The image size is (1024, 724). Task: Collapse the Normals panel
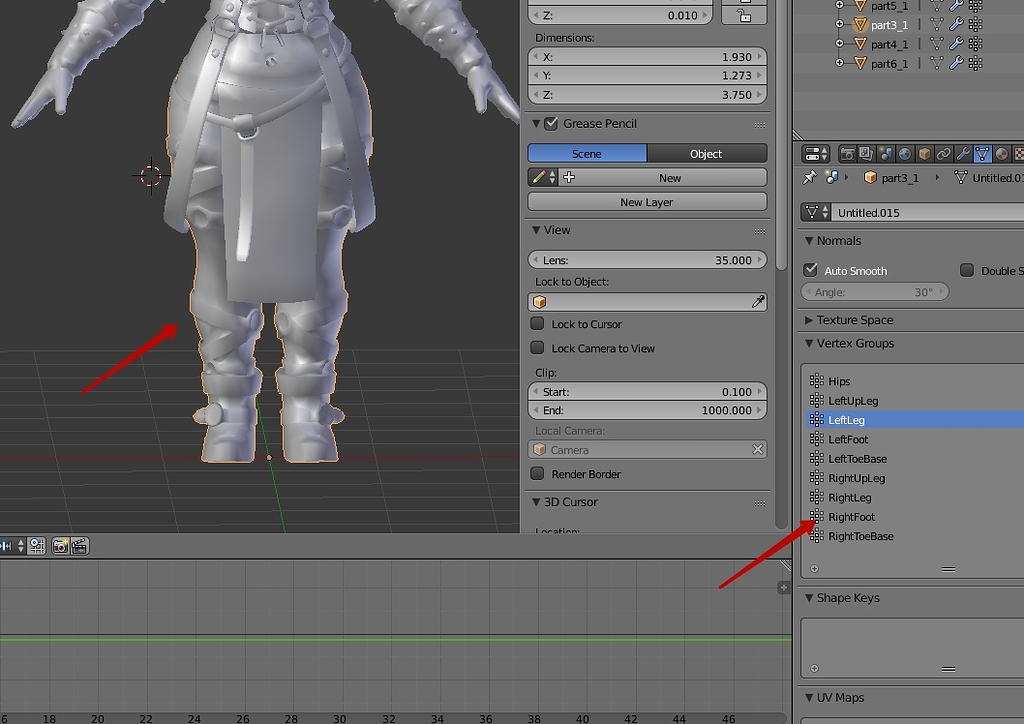coord(809,241)
